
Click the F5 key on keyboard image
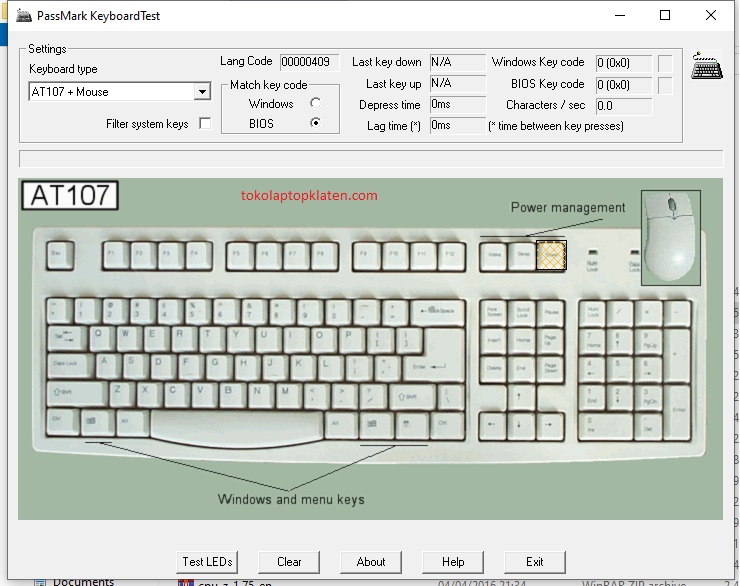coord(240,255)
